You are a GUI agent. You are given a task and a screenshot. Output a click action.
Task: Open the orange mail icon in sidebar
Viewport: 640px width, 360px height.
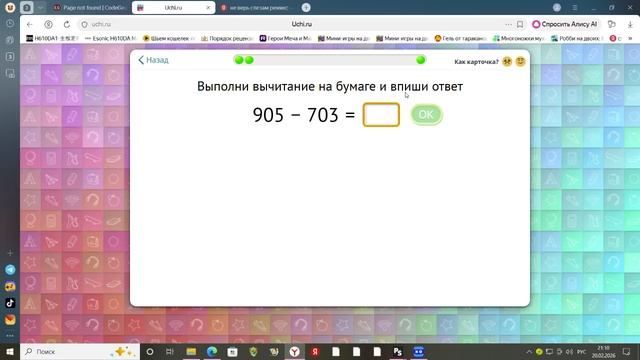click(x=10, y=320)
